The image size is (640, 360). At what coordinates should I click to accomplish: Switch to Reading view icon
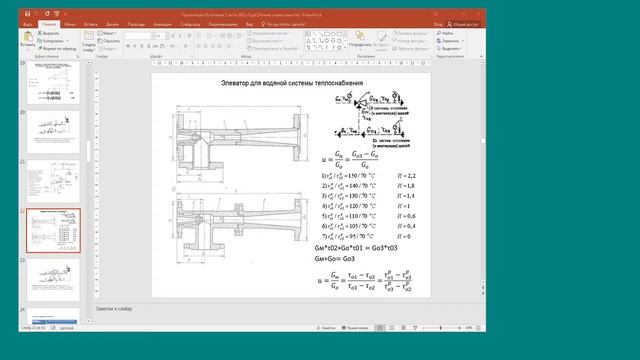coord(403,328)
